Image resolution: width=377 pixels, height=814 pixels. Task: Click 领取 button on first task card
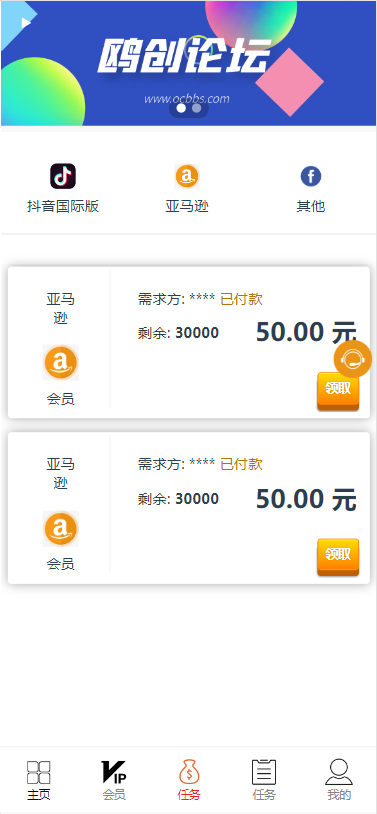click(x=338, y=390)
